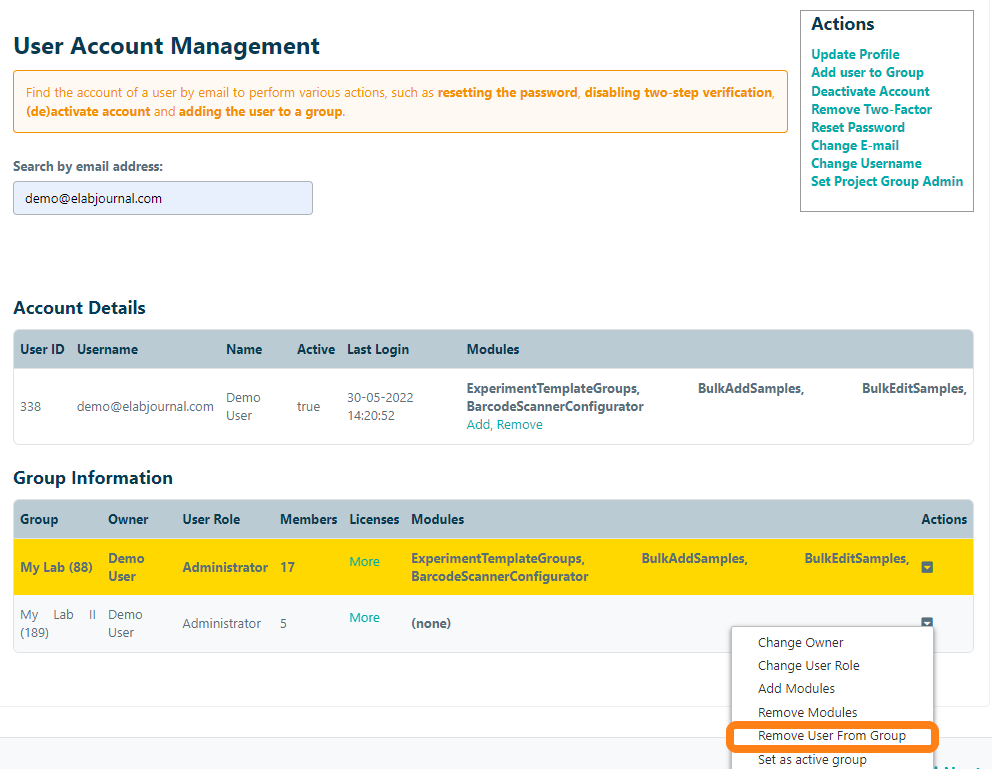Open More licenses for My Lab (88)
Screen dimensions: 992x769
pyautogui.click(x=364, y=562)
